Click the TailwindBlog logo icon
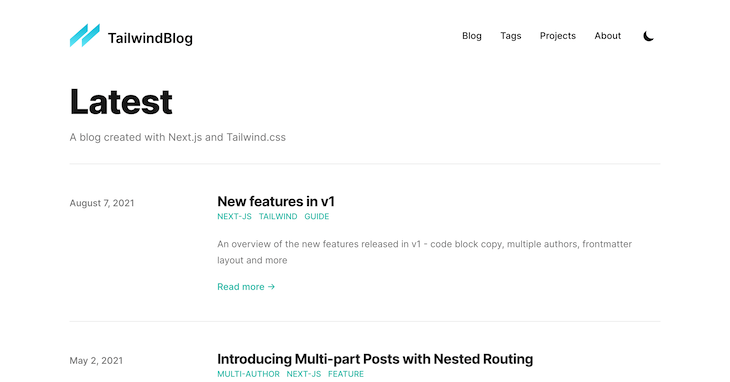This screenshot has height=382, width=730. tap(85, 35)
